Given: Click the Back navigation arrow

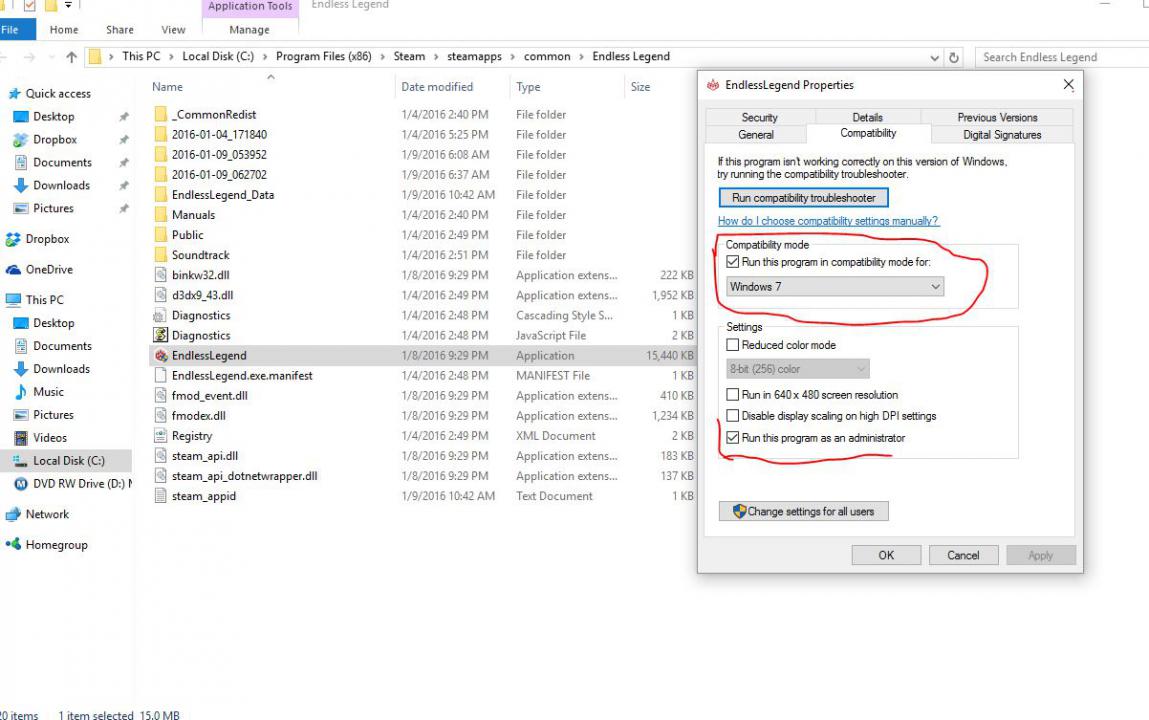Looking at the screenshot, I should (3, 57).
